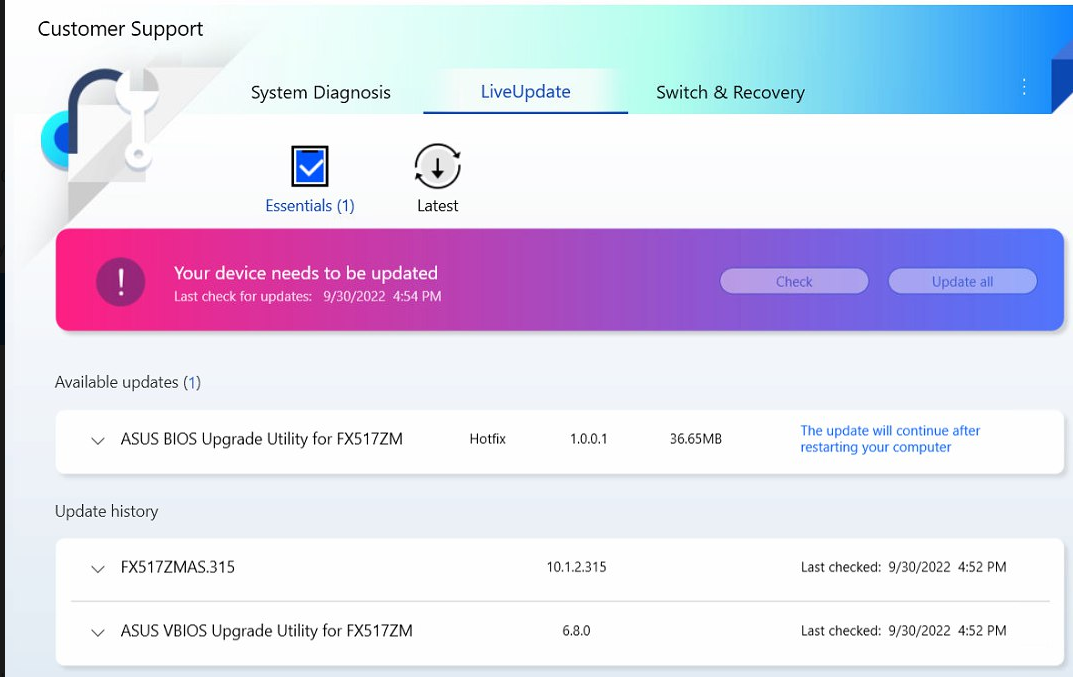Switch to the System Diagnosis tab

[320, 92]
